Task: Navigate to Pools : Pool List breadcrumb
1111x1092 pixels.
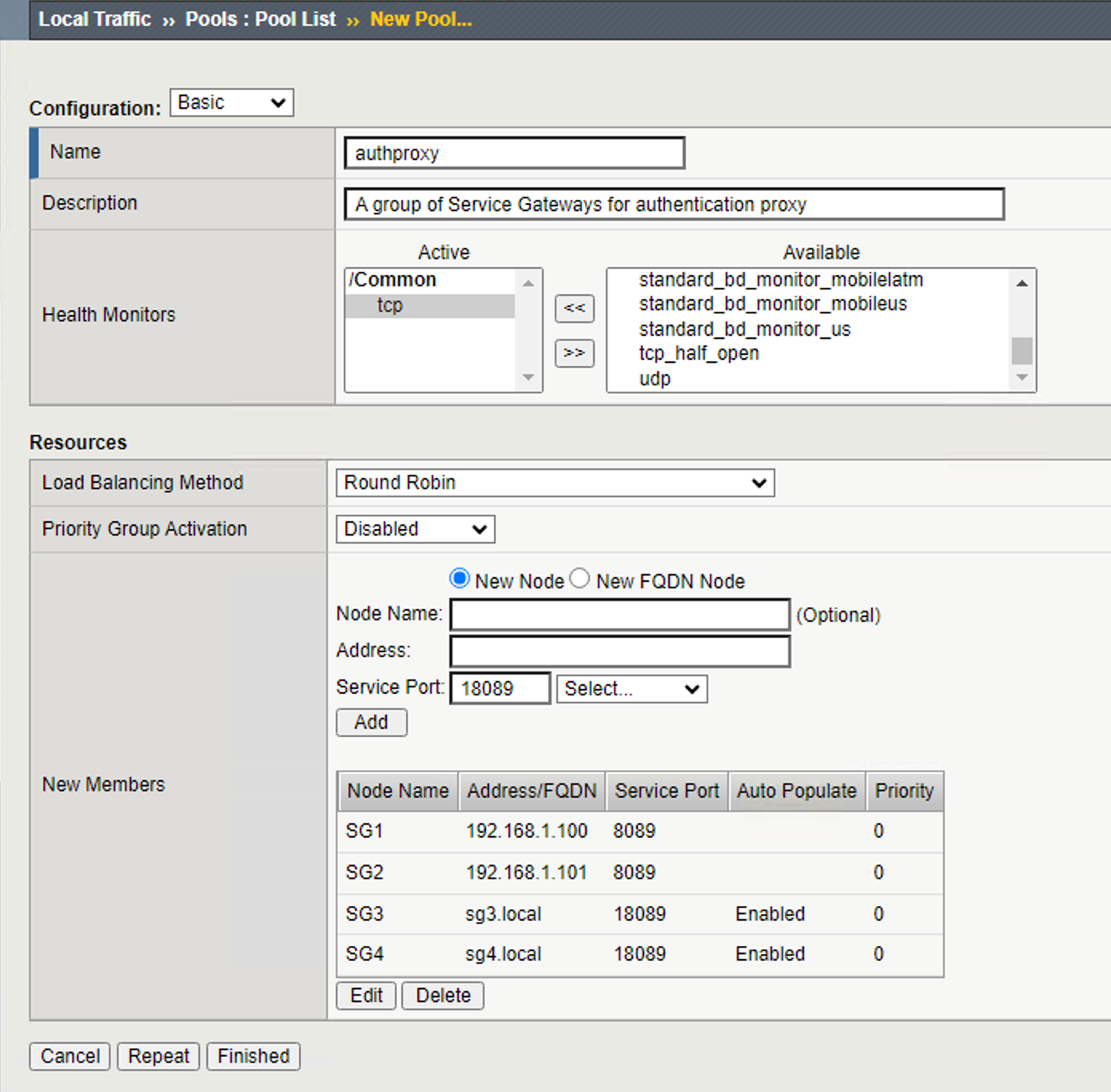Action: [x=259, y=18]
